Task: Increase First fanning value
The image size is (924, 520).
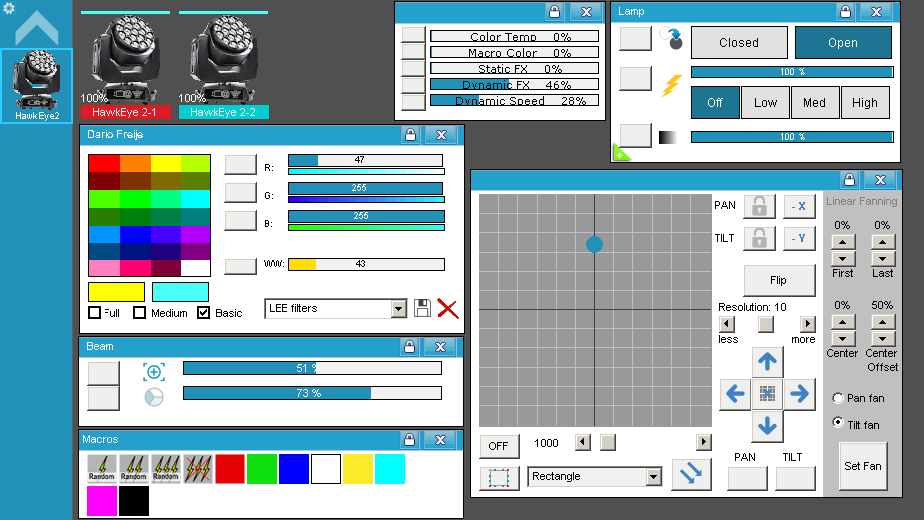Action: pos(843,242)
